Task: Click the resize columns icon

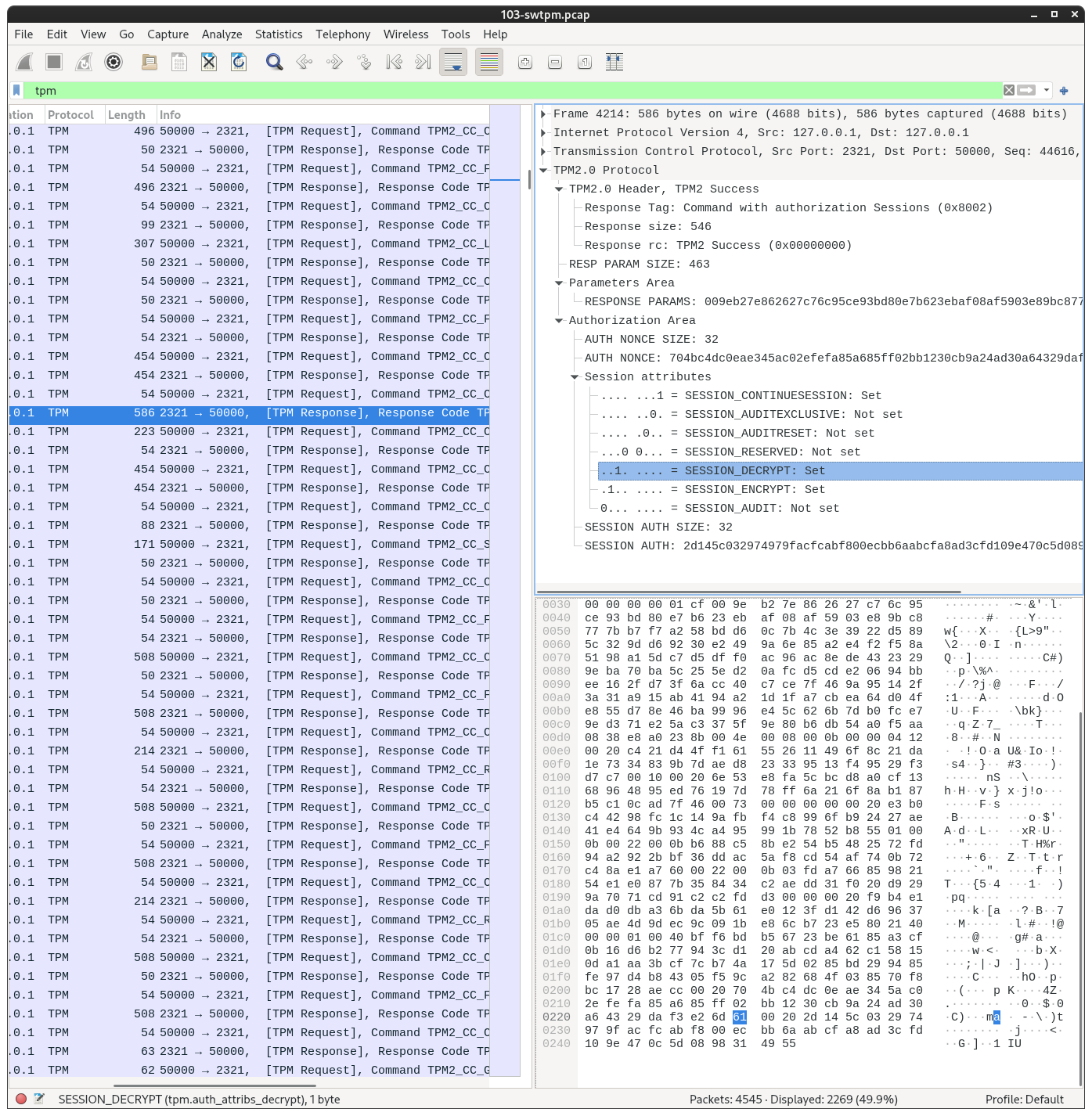Action: tap(614, 62)
